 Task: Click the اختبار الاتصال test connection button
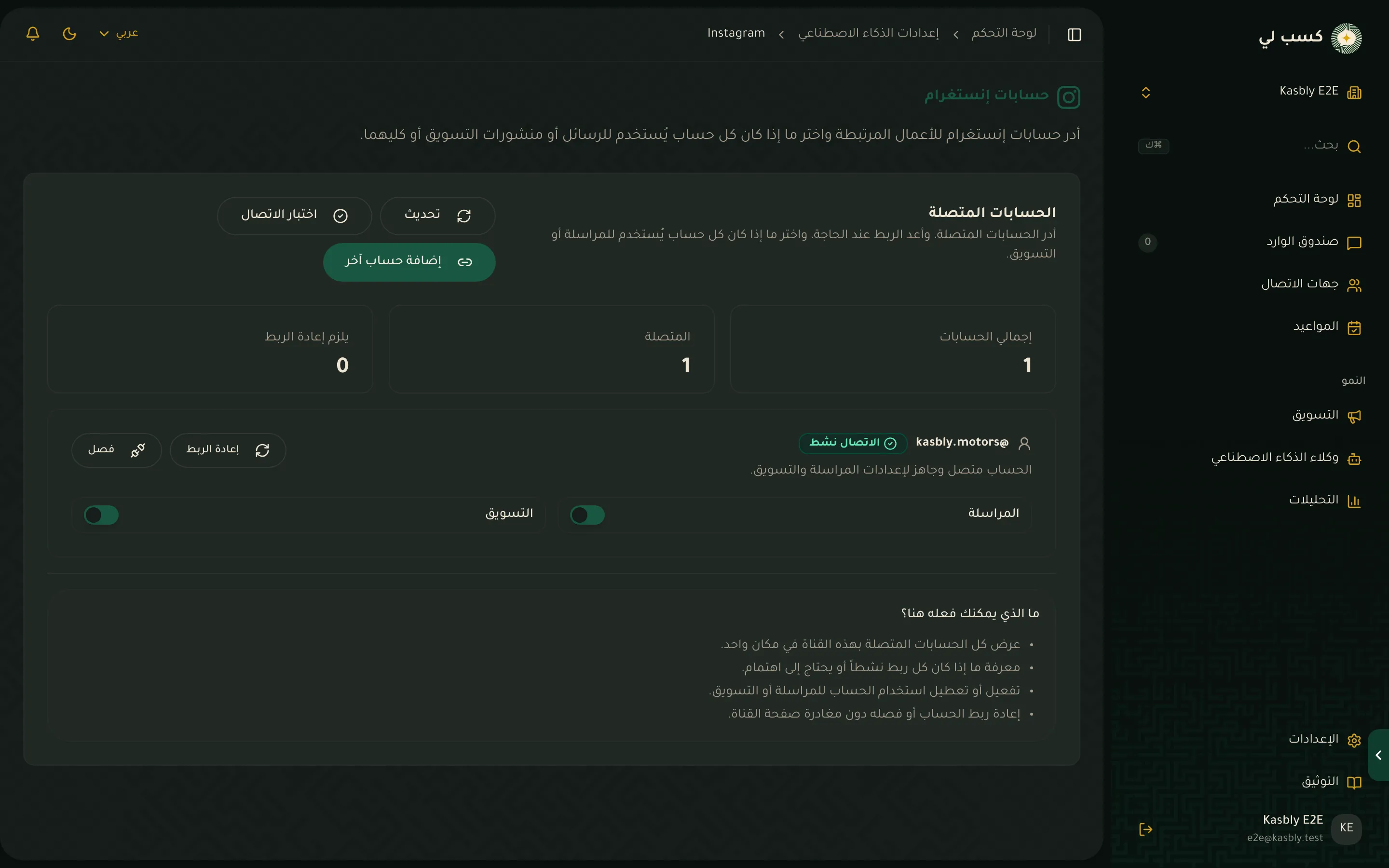tap(295, 216)
